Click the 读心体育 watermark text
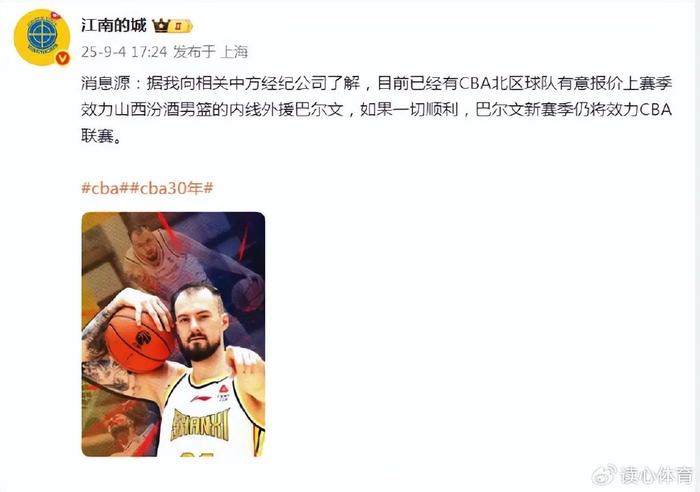Screen dimensions: 700x492 pos(655,476)
